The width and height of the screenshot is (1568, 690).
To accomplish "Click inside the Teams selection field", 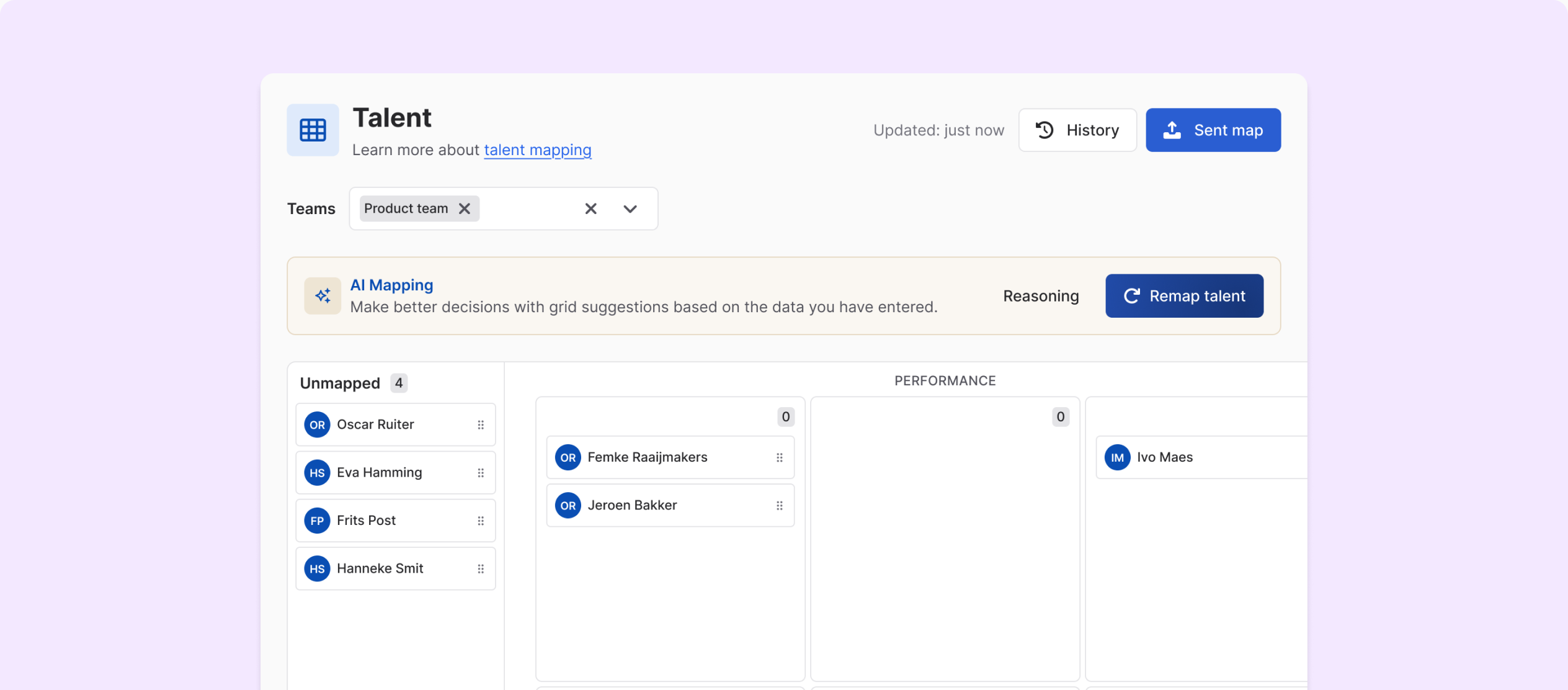I will [x=503, y=208].
